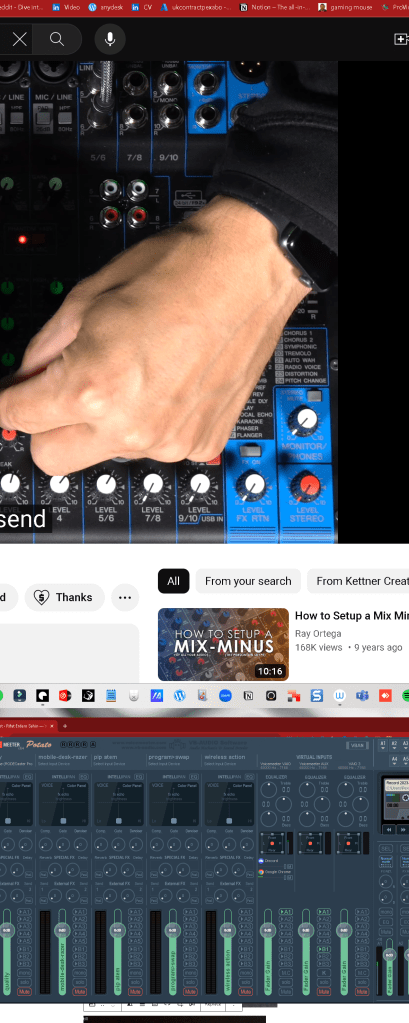The image size is (409, 1023).
Task: Select the From Kettner Creat chip
Action: [x=358, y=581]
